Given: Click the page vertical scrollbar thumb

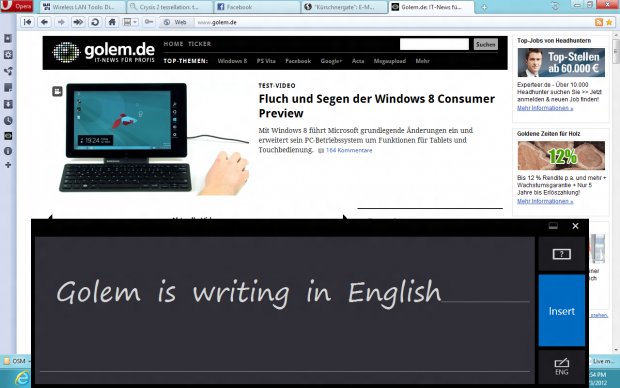Looking at the screenshot, I should tap(616, 51).
